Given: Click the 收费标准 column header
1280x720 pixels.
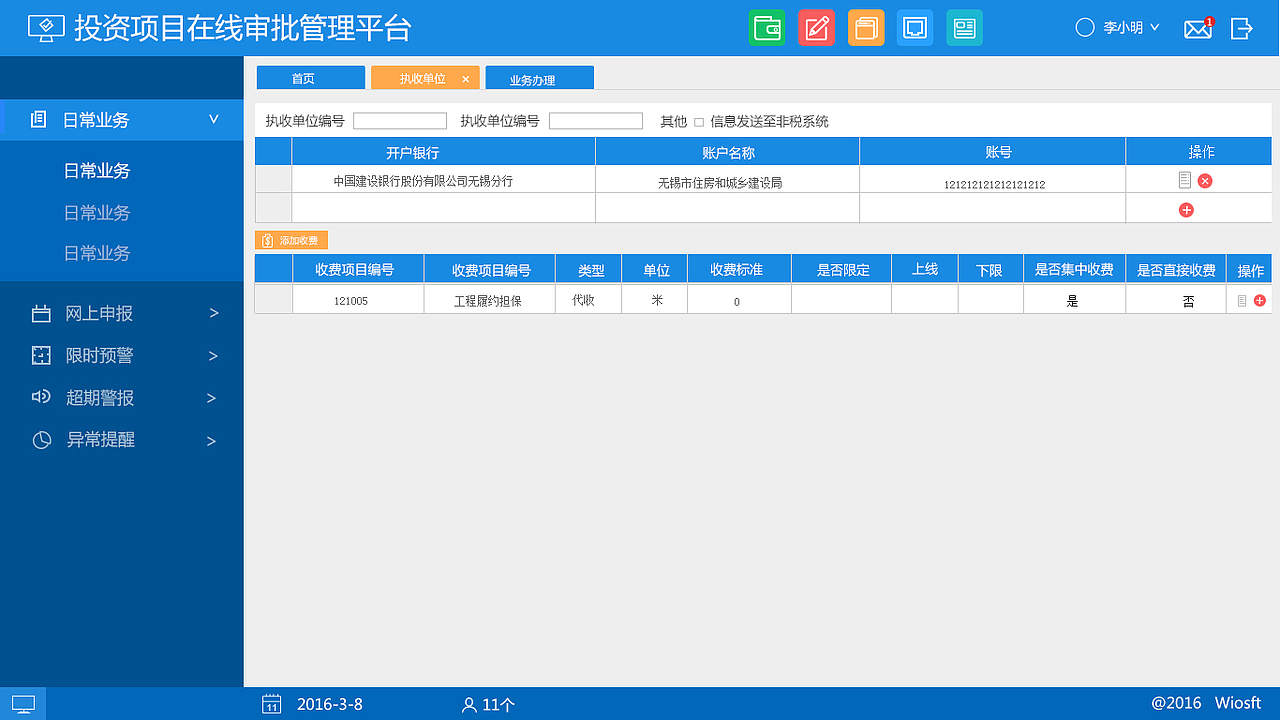Looking at the screenshot, I should pyautogui.click(x=737, y=270).
